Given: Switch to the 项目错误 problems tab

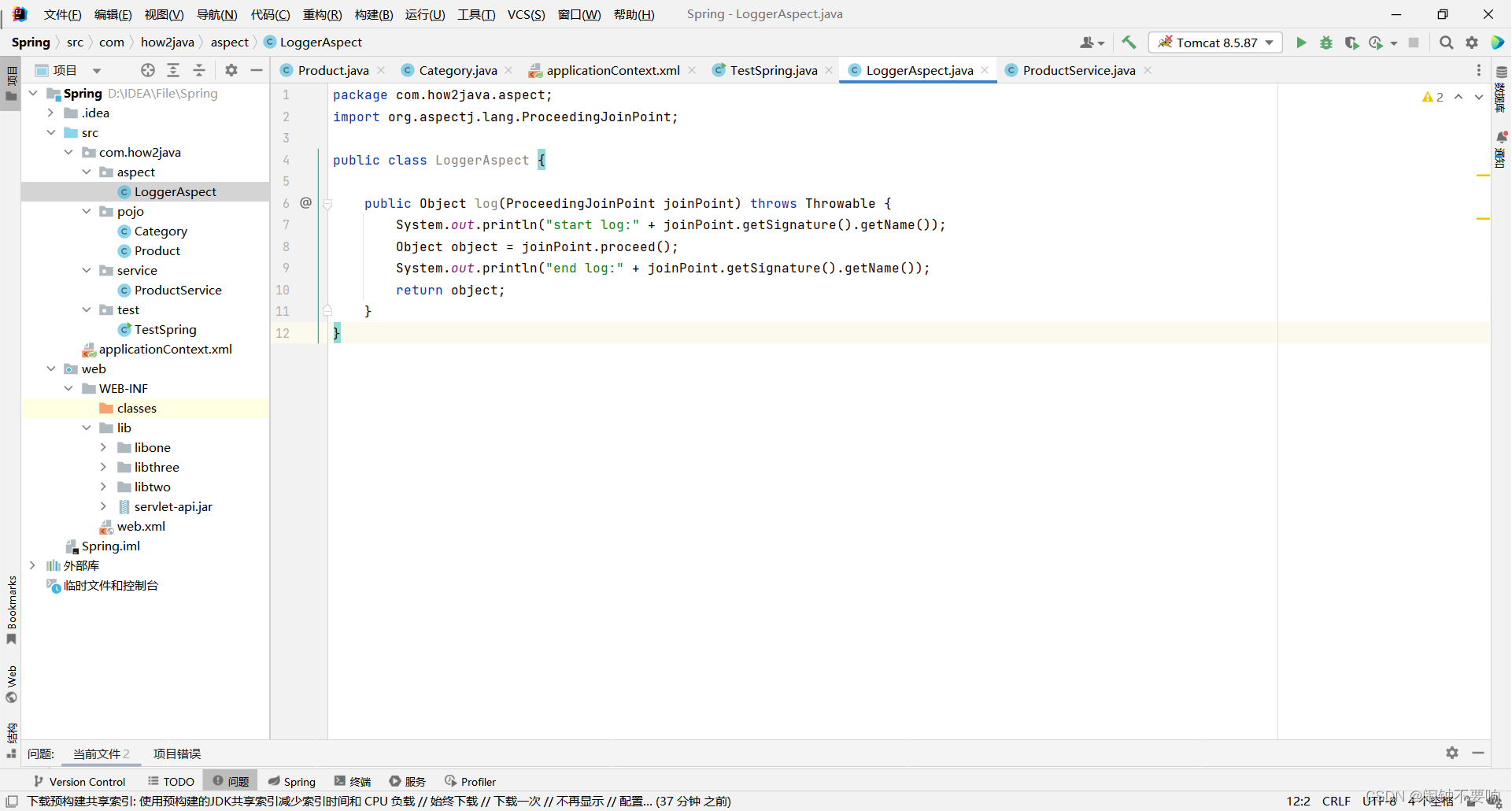Looking at the screenshot, I should click(x=176, y=754).
